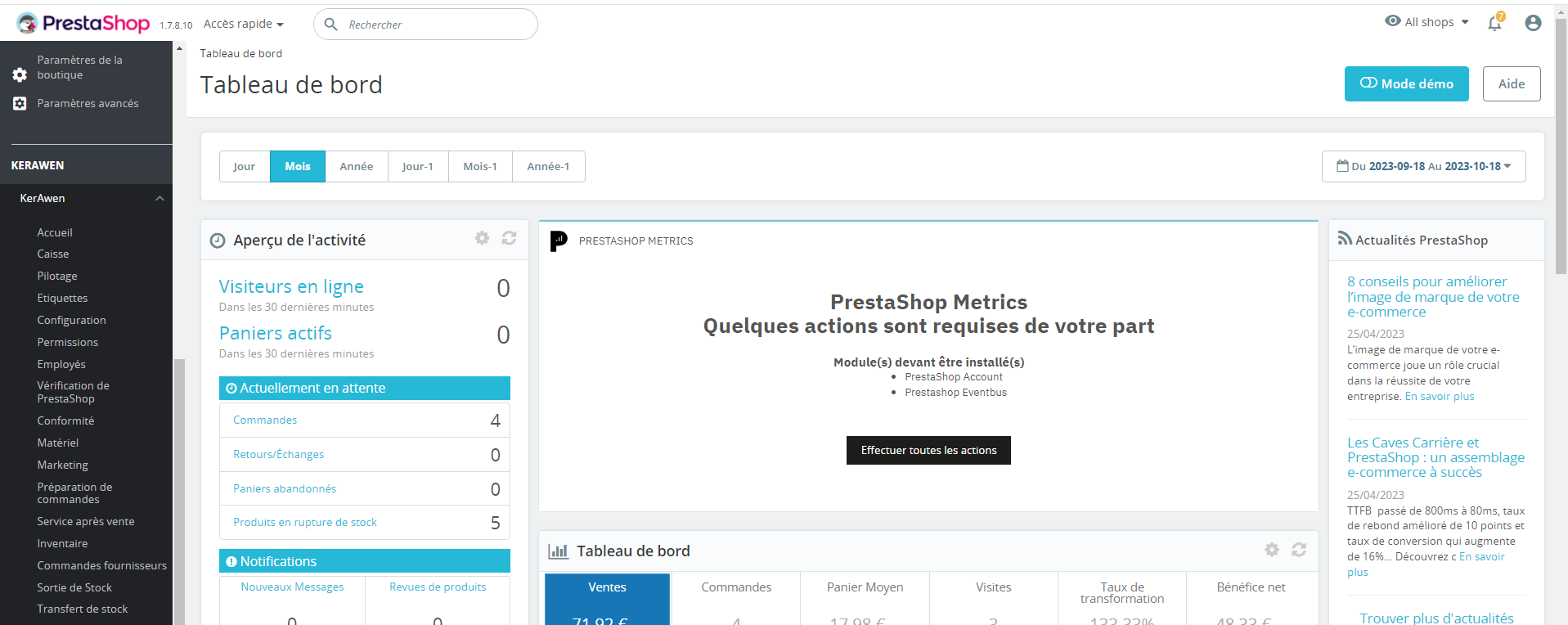Open Produits en rupture de stock link

[305, 522]
